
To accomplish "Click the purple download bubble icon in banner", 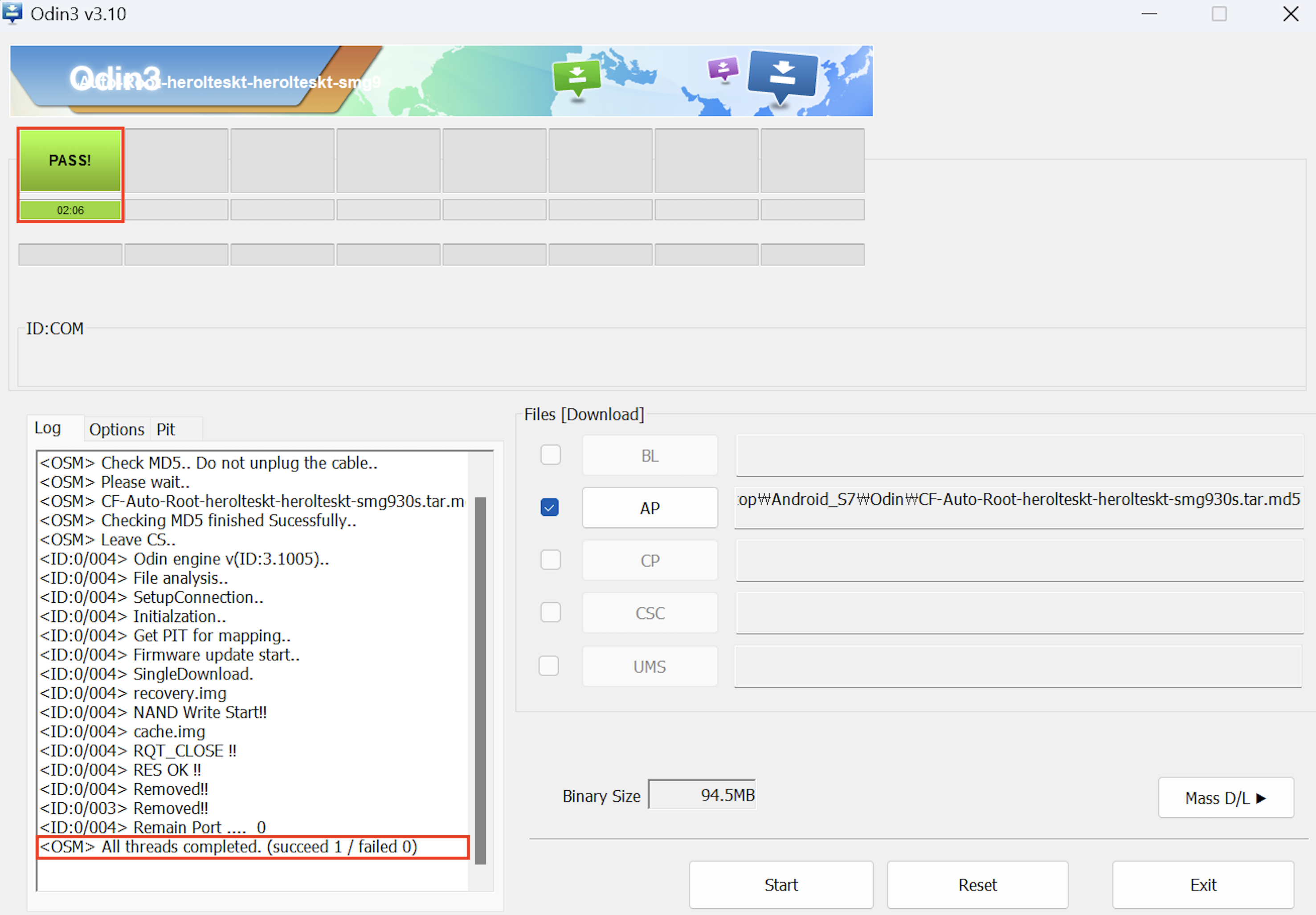I will coord(723,69).
